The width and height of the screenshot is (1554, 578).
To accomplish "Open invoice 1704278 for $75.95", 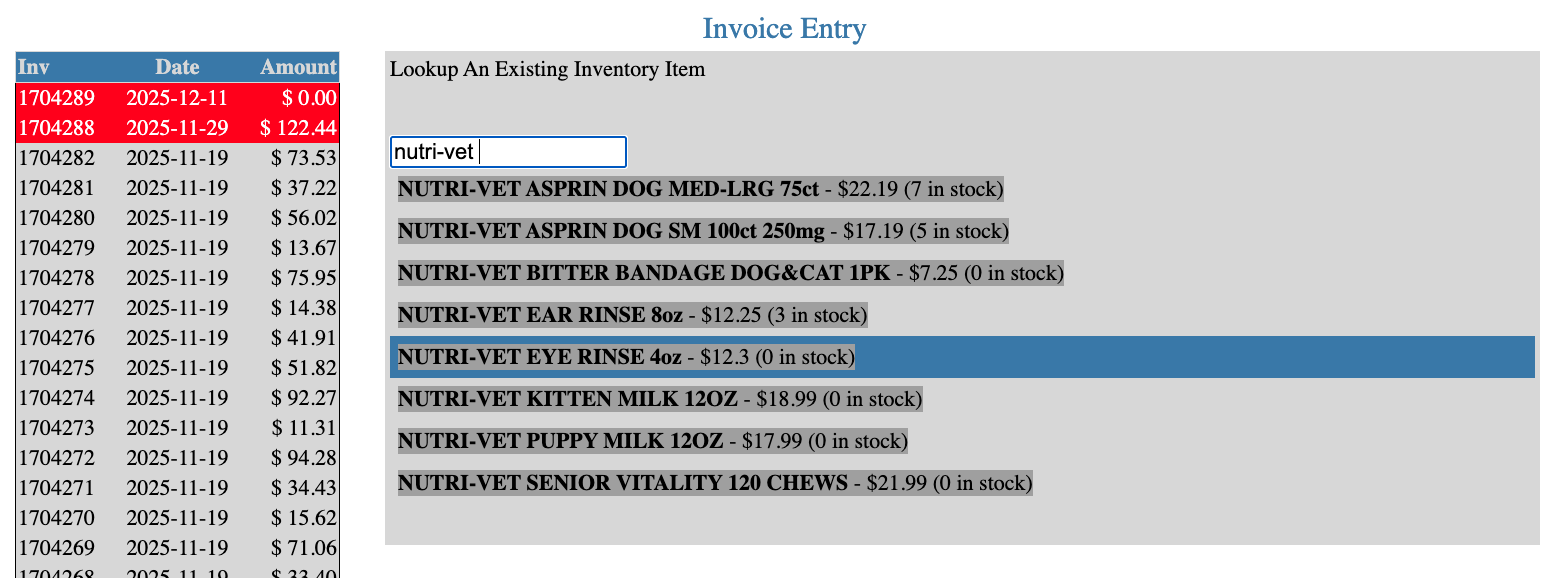I will pos(177,278).
